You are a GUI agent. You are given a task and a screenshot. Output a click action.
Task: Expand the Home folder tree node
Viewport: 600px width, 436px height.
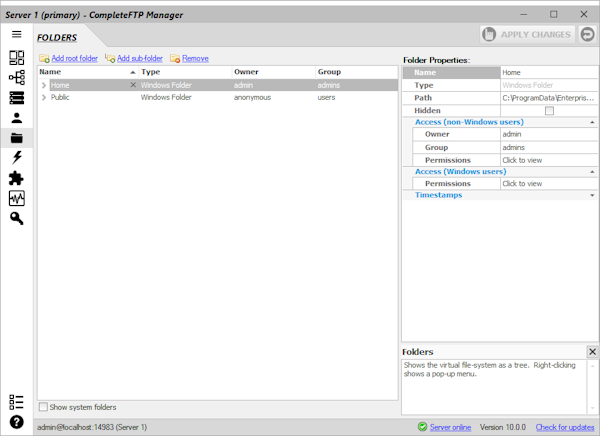coord(43,86)
